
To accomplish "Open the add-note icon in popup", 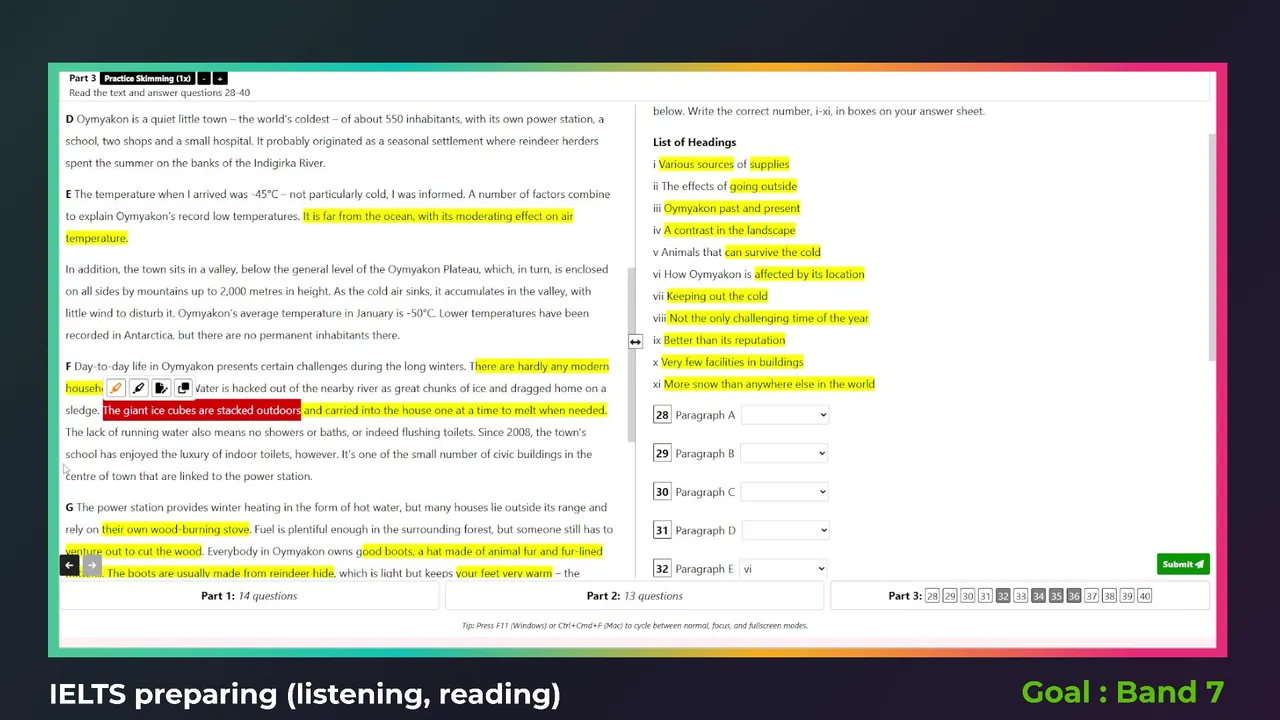I will click(x=161, y=388).
